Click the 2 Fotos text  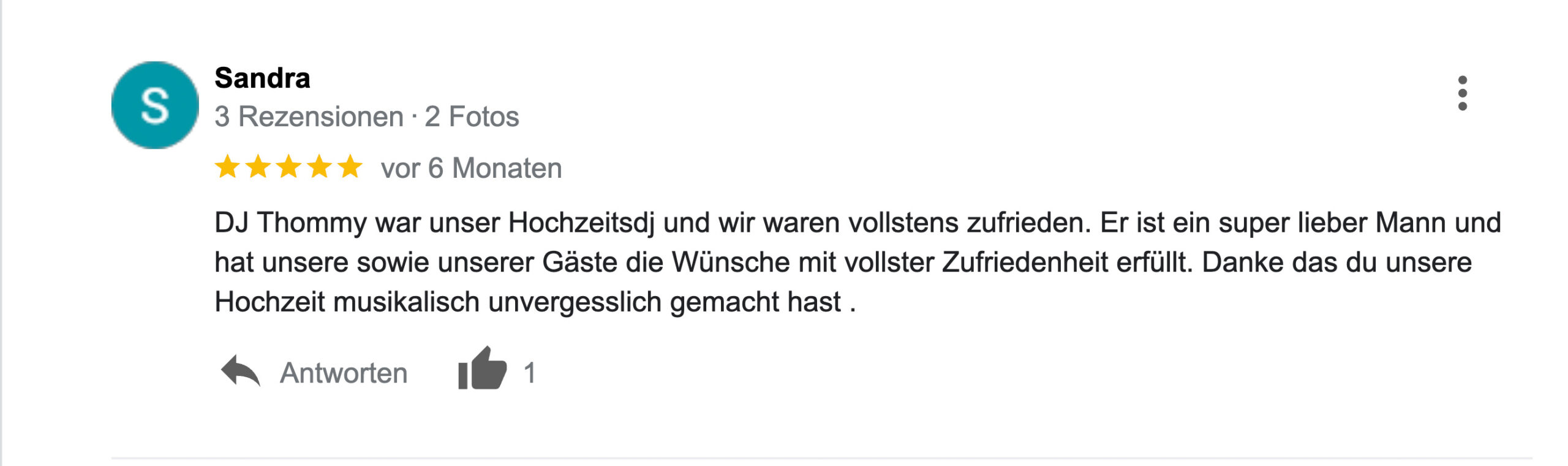(x=472, y=116)
